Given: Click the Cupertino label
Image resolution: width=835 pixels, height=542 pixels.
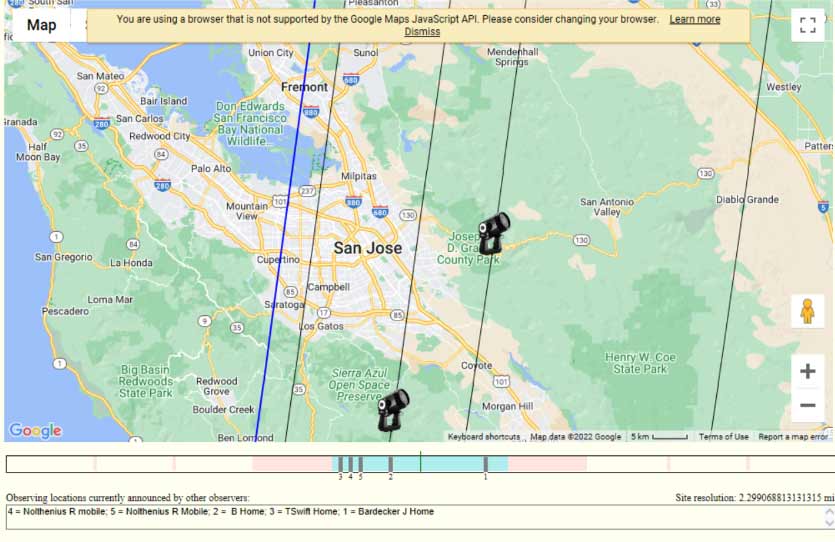Looking at the screenshot, I should 278,259.
